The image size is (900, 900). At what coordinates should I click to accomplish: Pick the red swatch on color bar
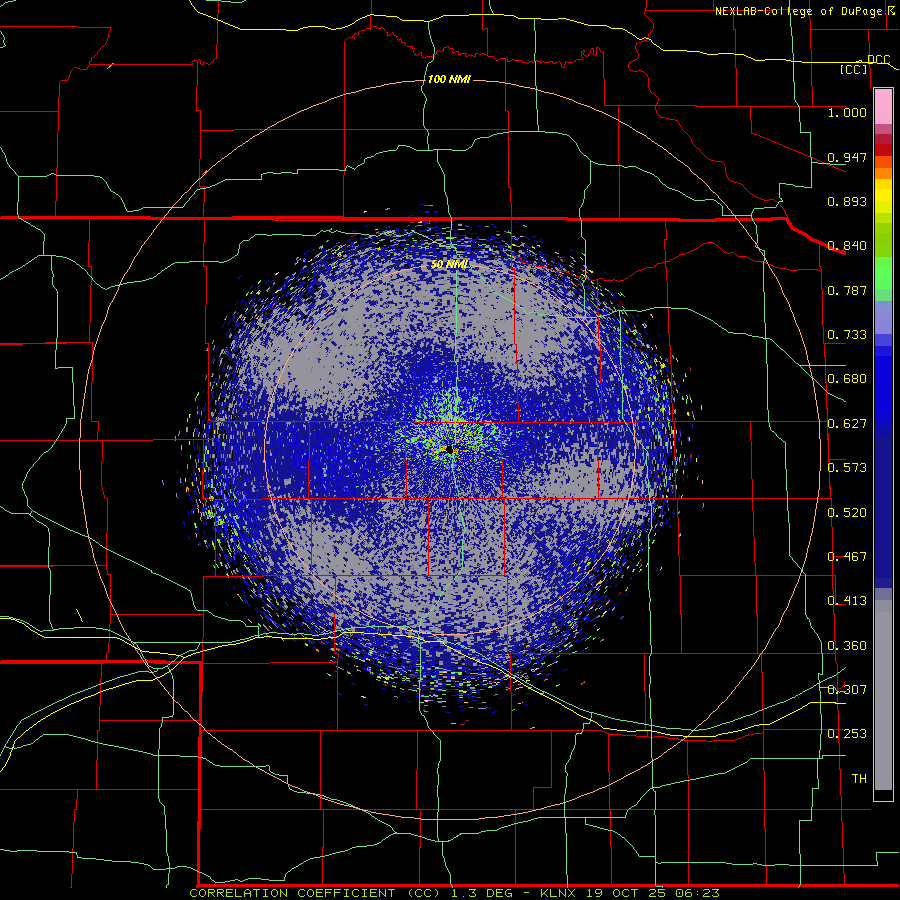pyautogui.click(x=883, y=150)
